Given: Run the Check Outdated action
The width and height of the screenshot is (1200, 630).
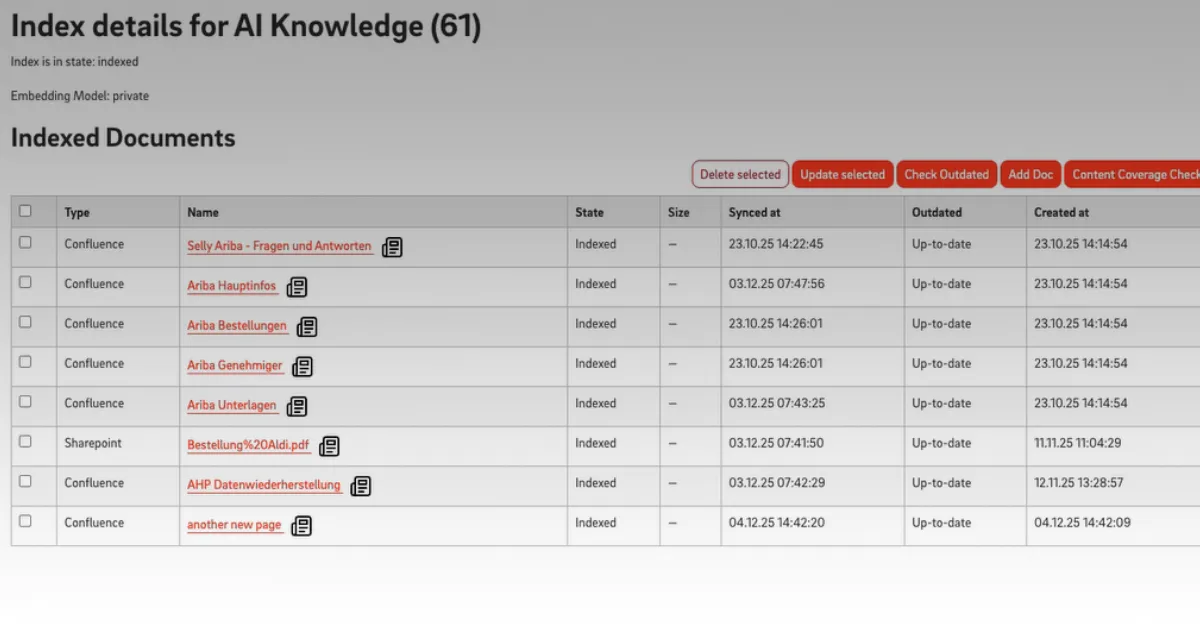Looking at the screenshot, I should [946, 174].
